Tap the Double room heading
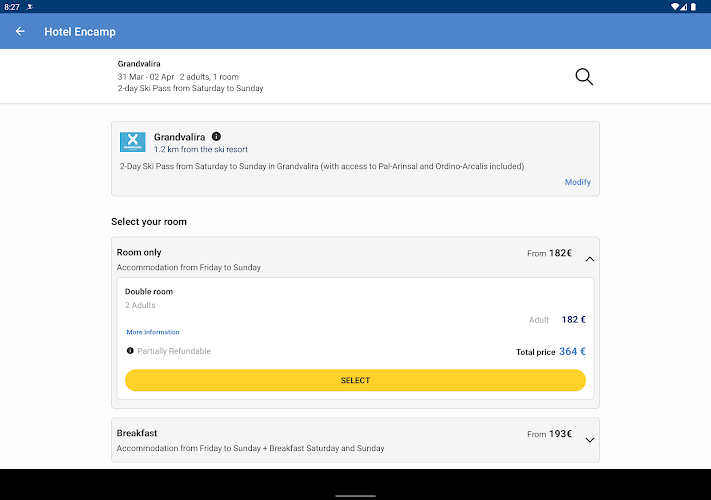The height and width of the screenshot is (500, 711). coord(149,292)
